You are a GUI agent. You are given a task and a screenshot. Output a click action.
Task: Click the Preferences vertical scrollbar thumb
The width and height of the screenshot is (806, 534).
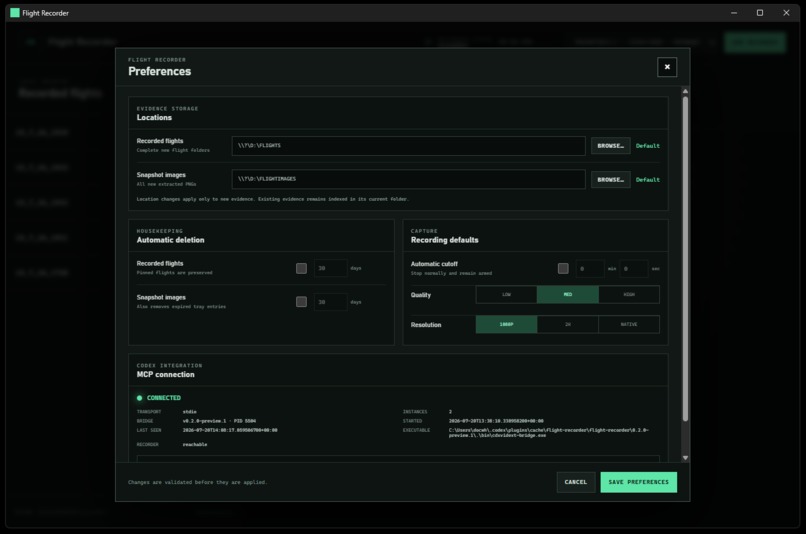coord(685,259)
